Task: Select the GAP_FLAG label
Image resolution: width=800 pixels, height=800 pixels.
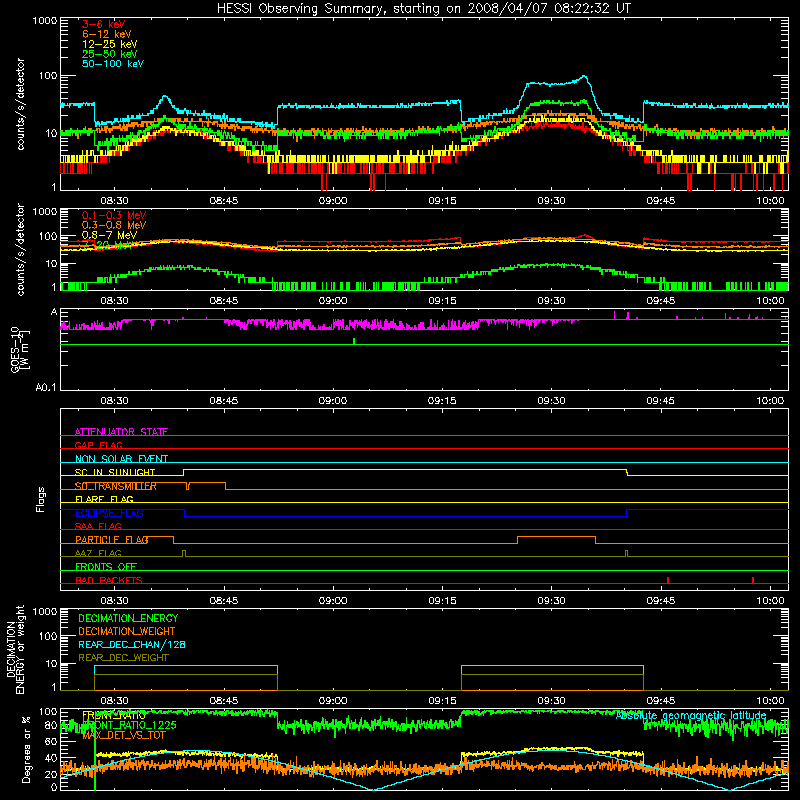Action: pyautogui.click(x=98, y=445)
